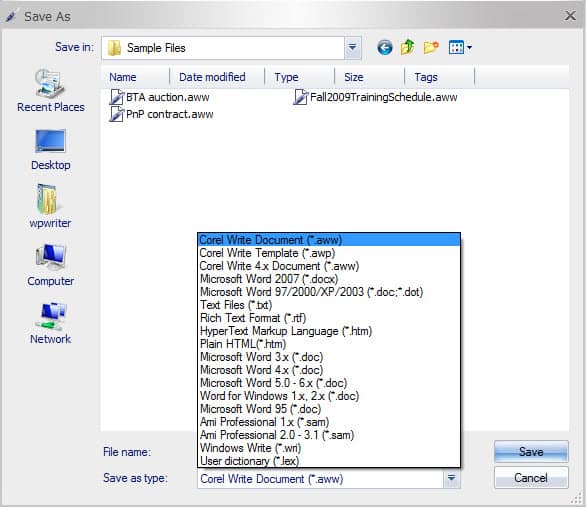Choose Microsoft Word 95 (*.doc)

(329, 409)
